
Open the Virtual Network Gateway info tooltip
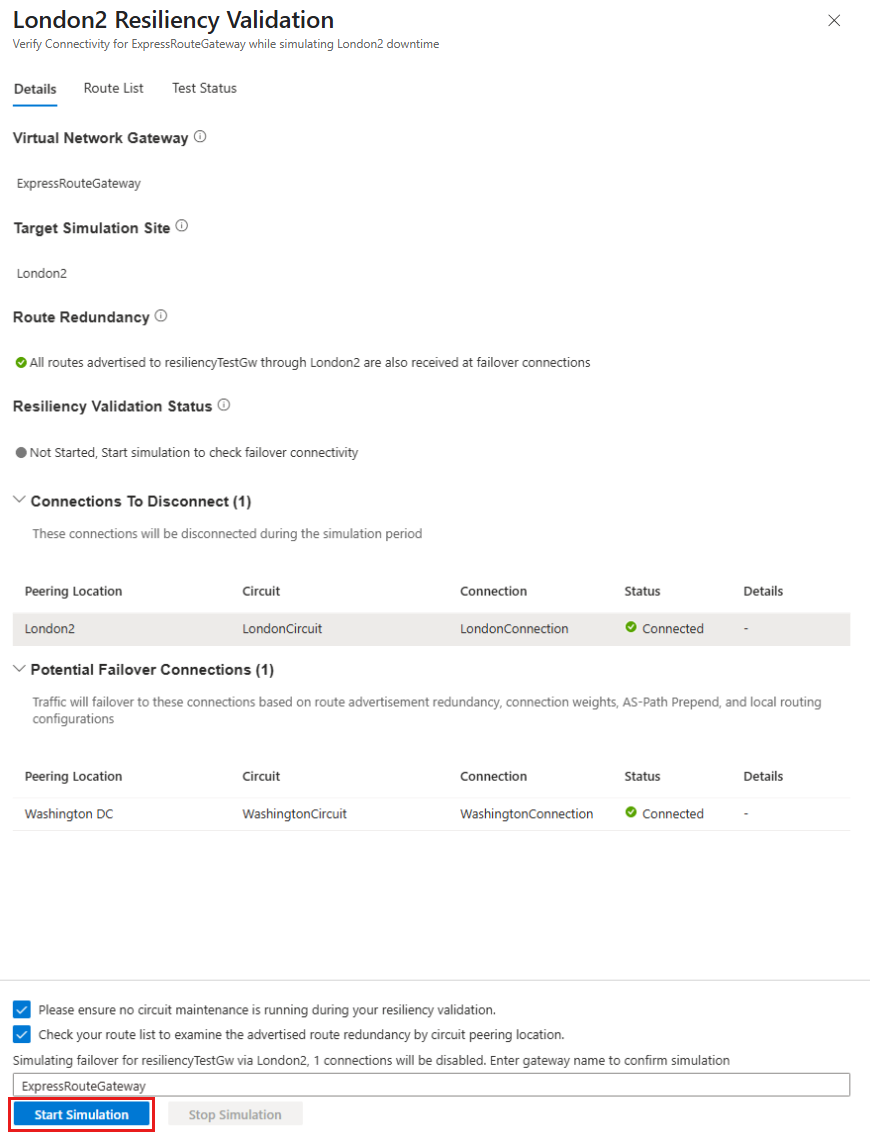200,137
